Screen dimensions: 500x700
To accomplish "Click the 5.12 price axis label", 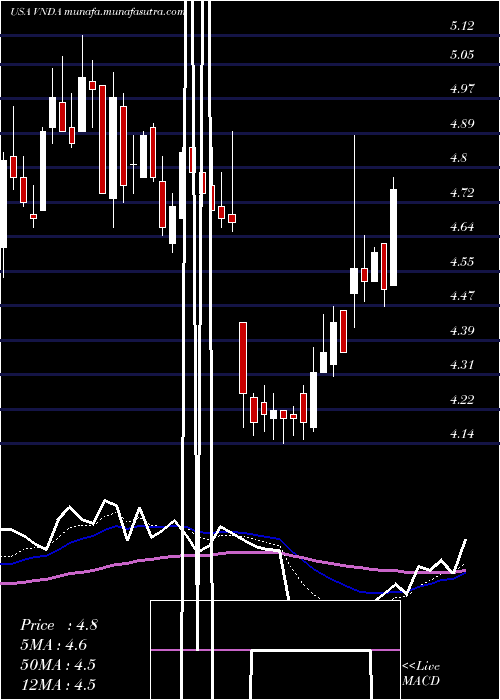I will 462,26.
